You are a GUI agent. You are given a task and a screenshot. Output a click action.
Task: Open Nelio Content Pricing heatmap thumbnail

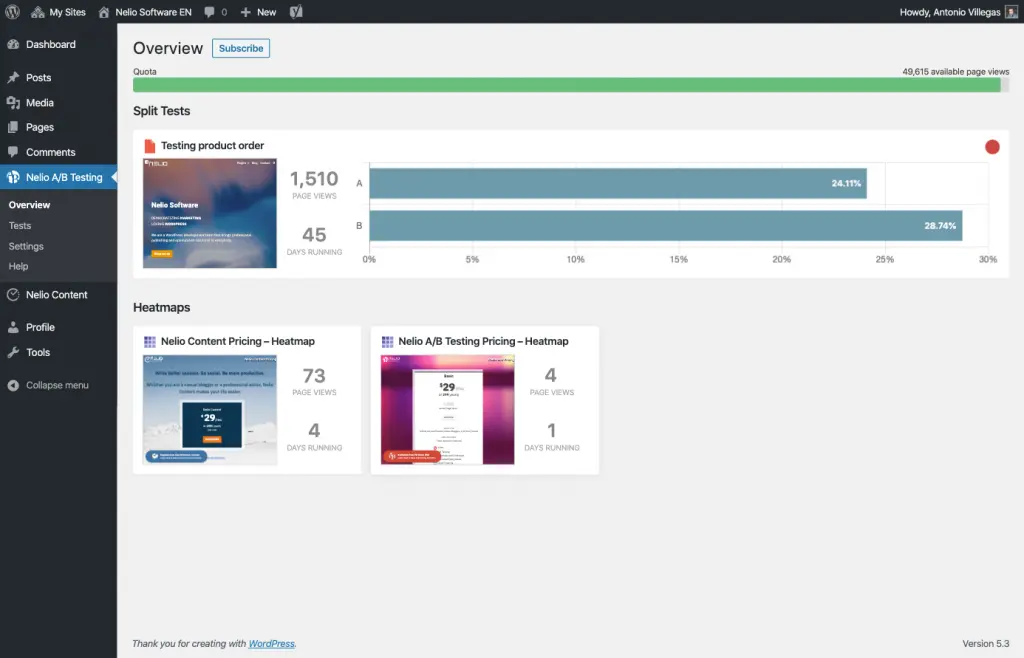click(x=210, y=410)
